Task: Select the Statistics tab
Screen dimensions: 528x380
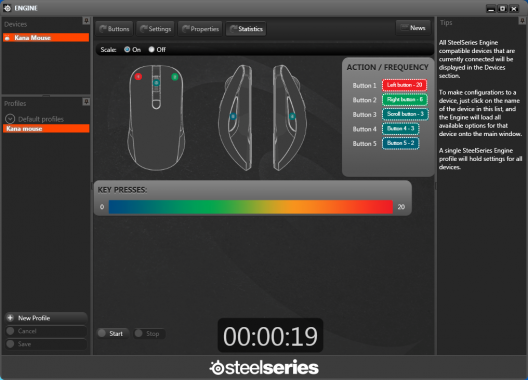Action: click(246, 29)
